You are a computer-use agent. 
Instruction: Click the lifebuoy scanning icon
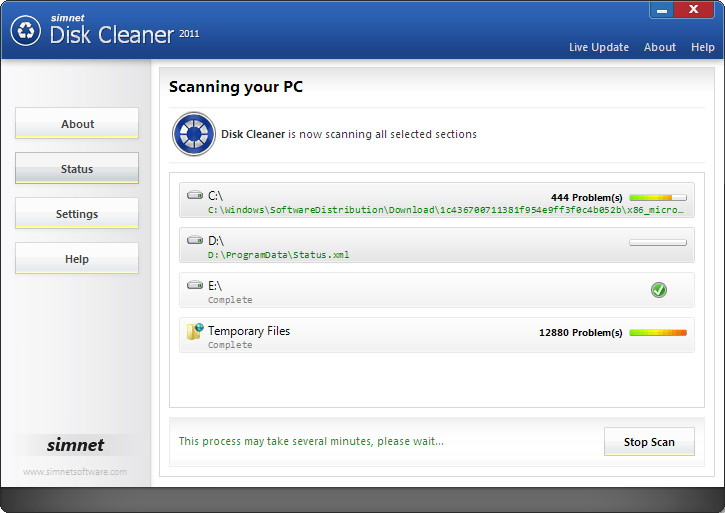click(x=194, y=134)
